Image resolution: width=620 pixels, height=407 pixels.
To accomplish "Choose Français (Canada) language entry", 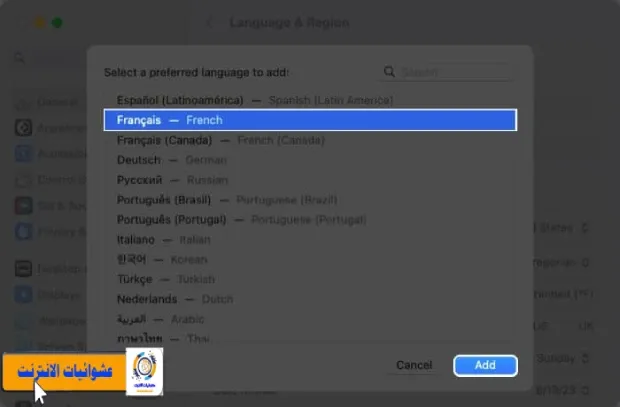I will point(310,140).
